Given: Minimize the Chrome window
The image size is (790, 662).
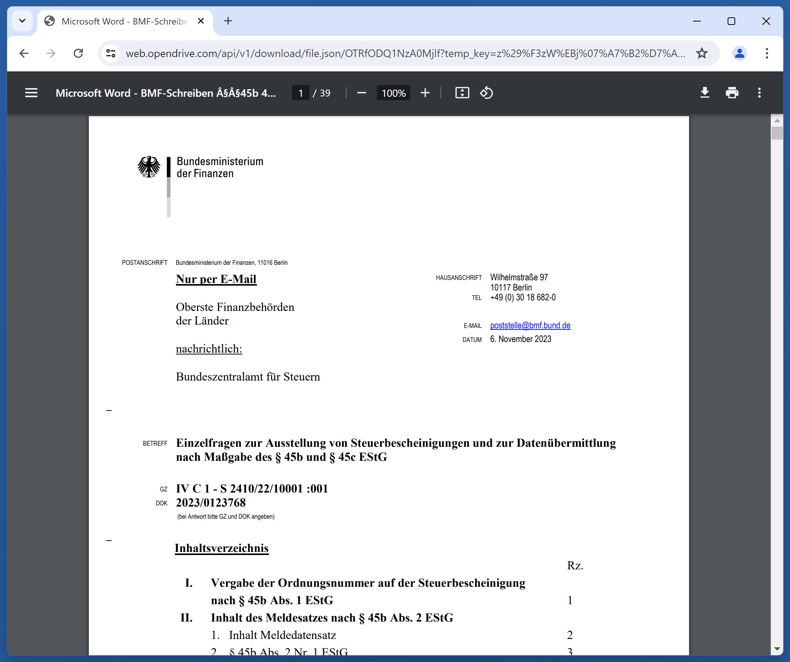Looking at the screenshot, I should [697, 21].
